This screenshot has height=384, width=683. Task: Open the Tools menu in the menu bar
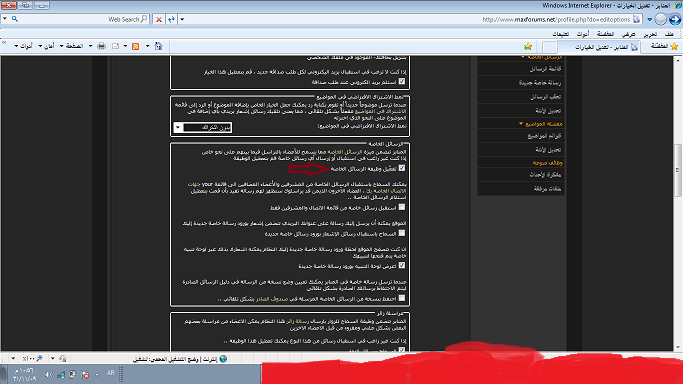[582, 34]
